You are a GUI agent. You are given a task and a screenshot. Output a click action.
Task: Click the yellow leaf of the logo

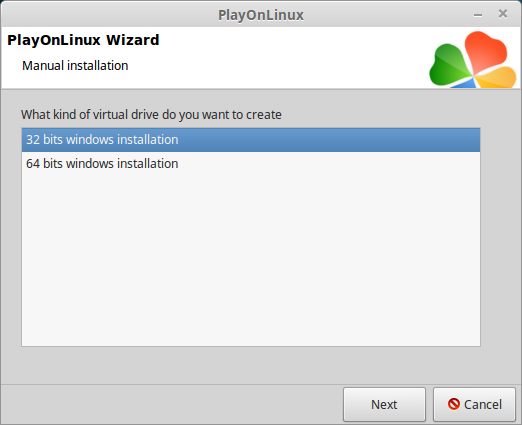click(497, 78)
